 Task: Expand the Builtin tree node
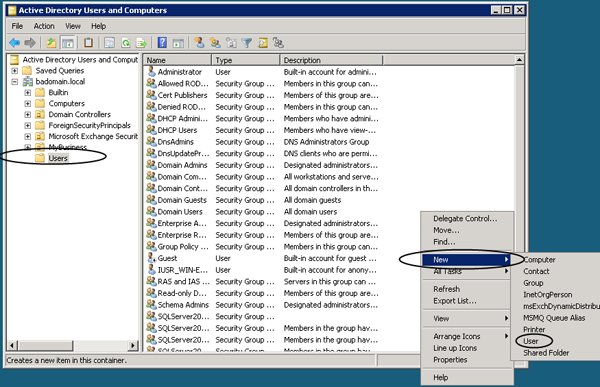click(x=28, y=93)
